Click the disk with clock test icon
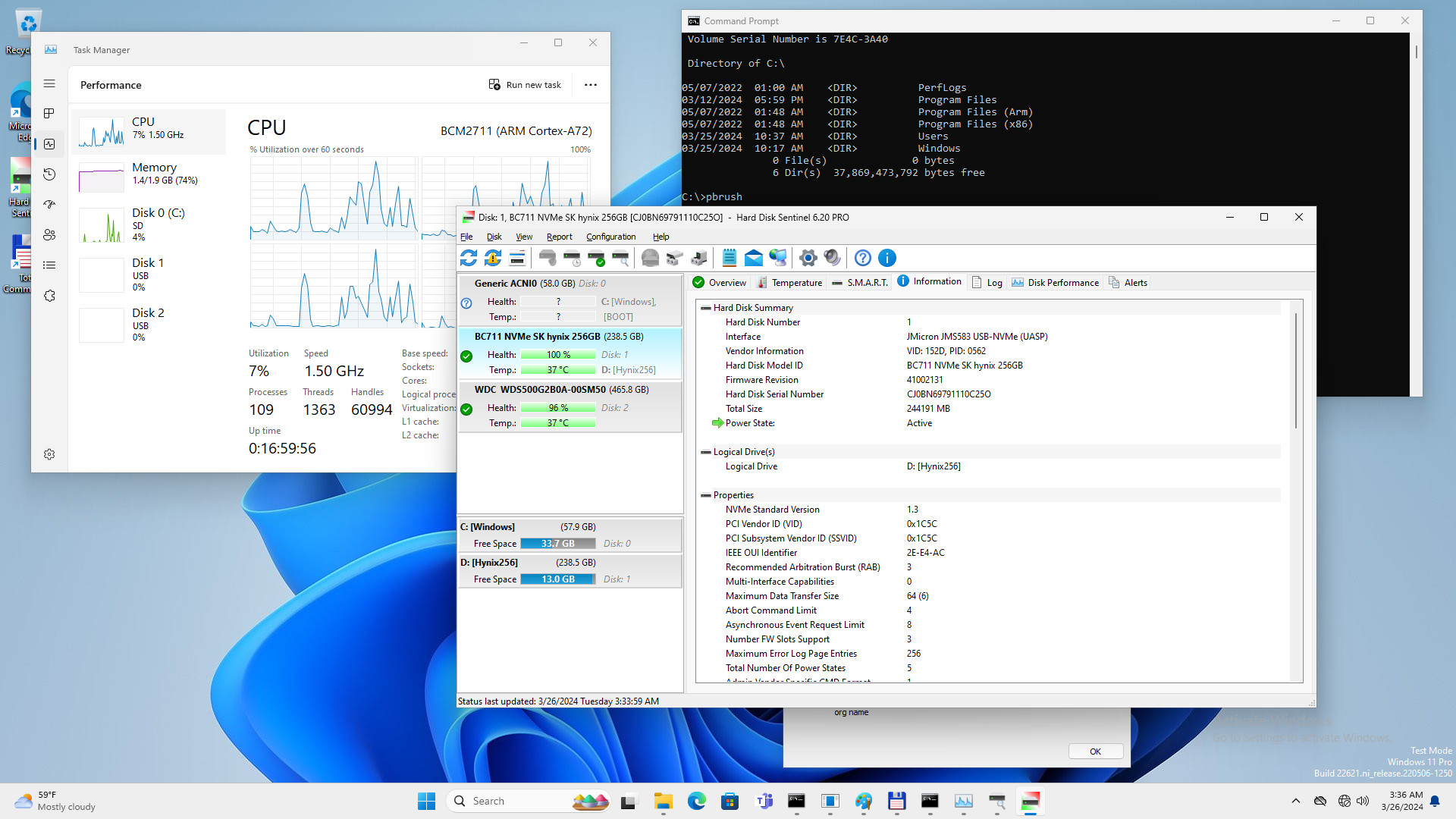The height and width of the screenshot is (819, 1456). pos(573,258)
